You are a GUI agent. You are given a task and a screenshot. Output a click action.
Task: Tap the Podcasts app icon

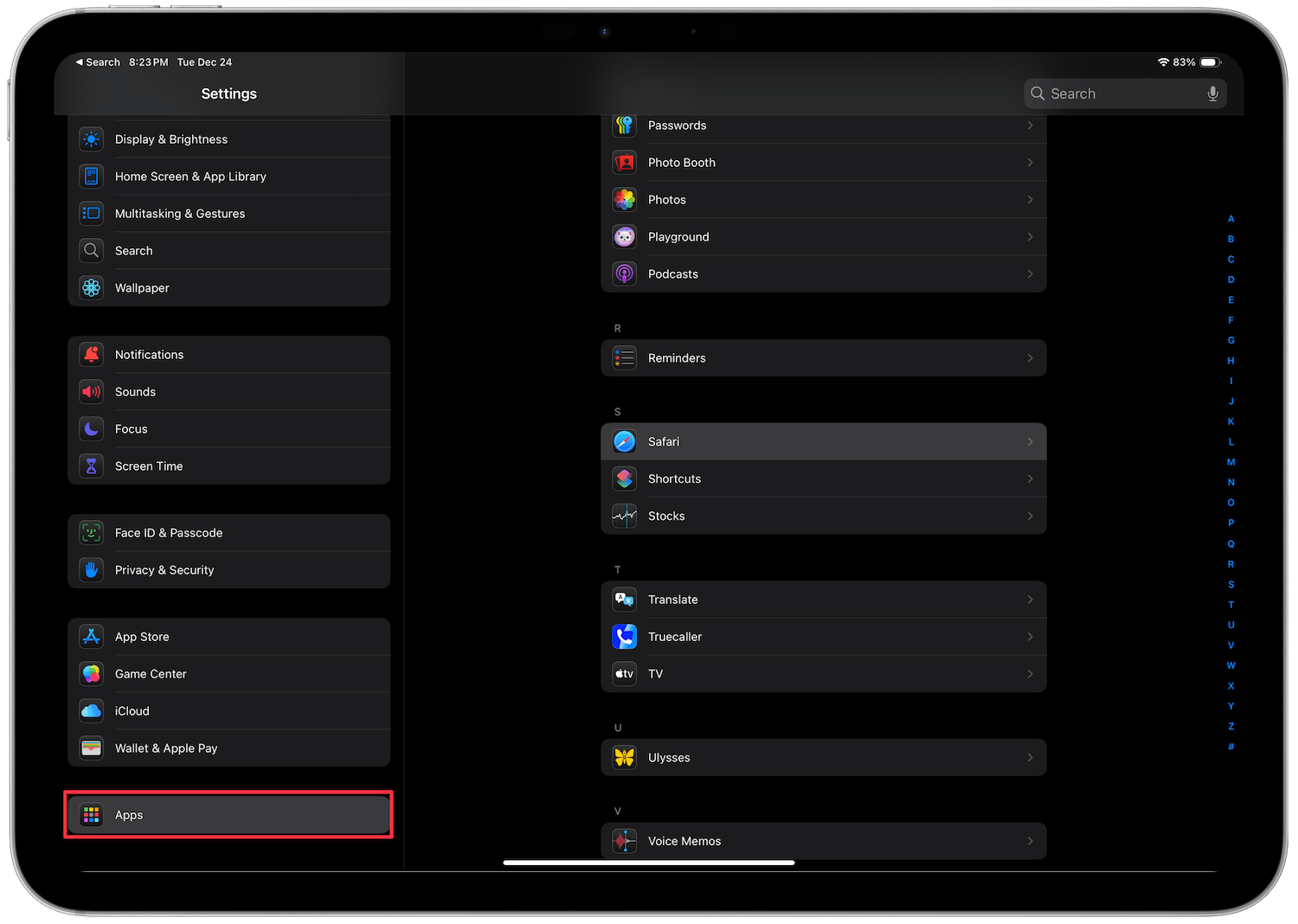point(624,274)
